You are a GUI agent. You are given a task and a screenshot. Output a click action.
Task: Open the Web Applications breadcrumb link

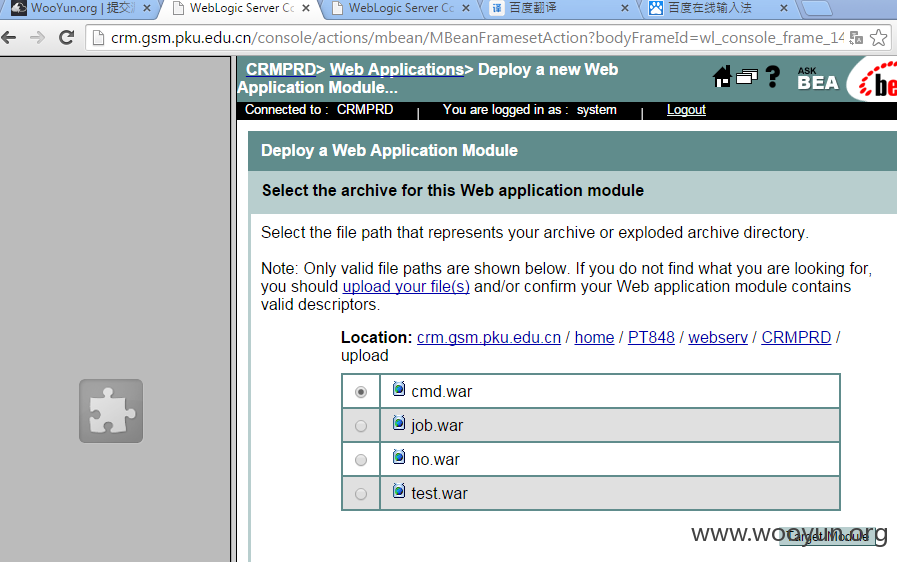[x=396, y=69]
